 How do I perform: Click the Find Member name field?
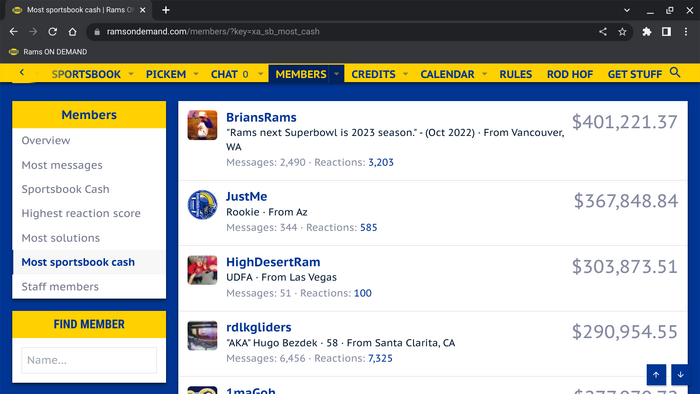pyautogui.click(x=89, y=360)
